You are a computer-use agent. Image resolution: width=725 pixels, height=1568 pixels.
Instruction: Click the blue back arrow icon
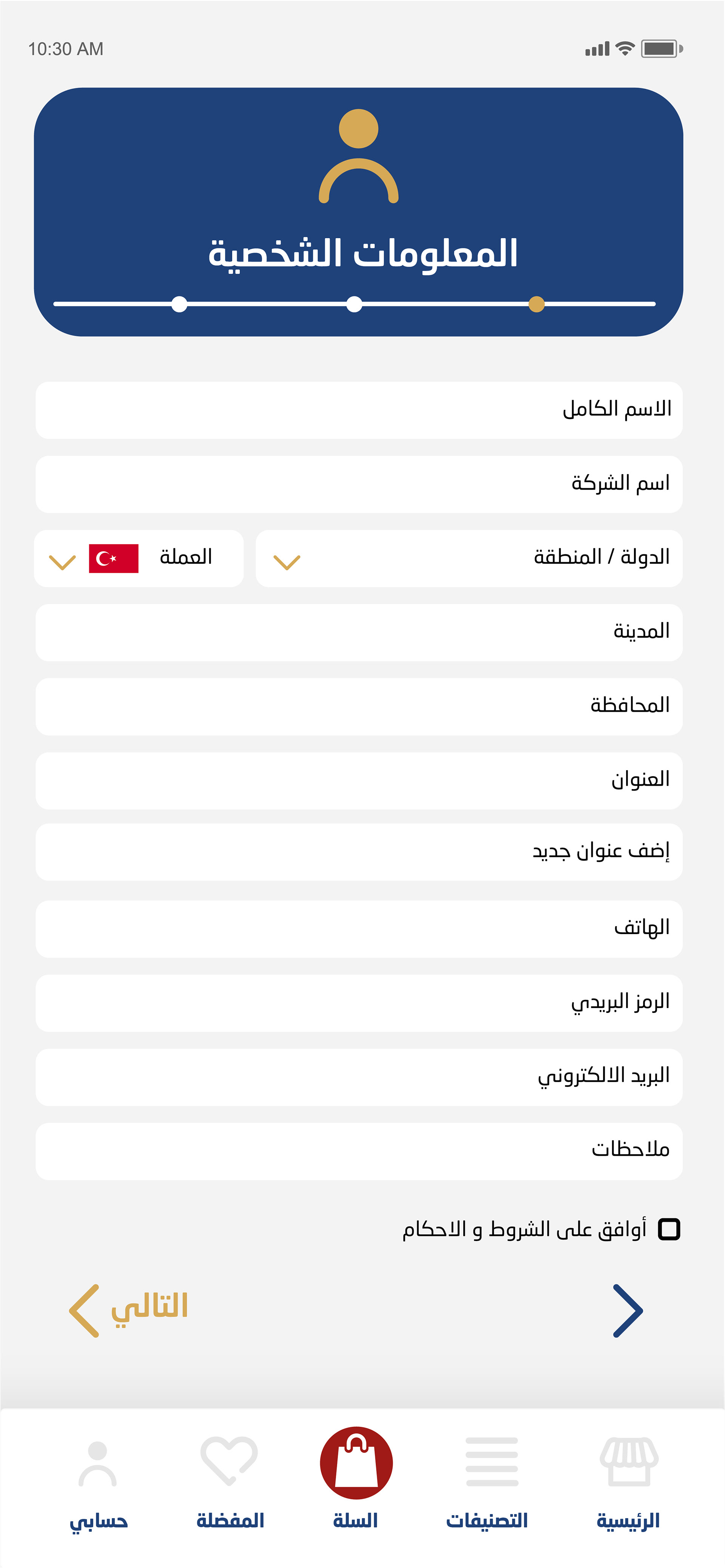click(628, 1311)
